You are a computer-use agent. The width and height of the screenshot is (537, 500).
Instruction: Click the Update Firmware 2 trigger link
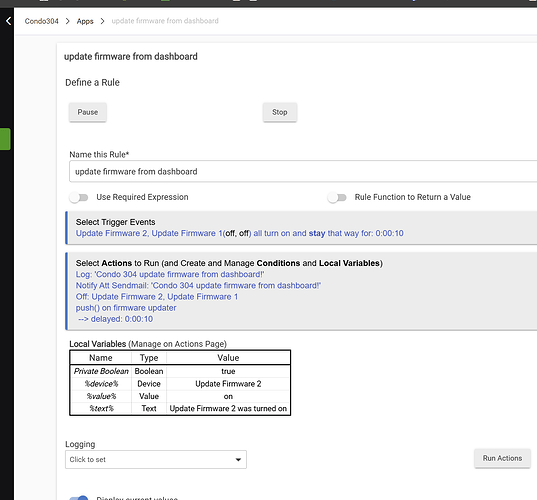point(112,233)
